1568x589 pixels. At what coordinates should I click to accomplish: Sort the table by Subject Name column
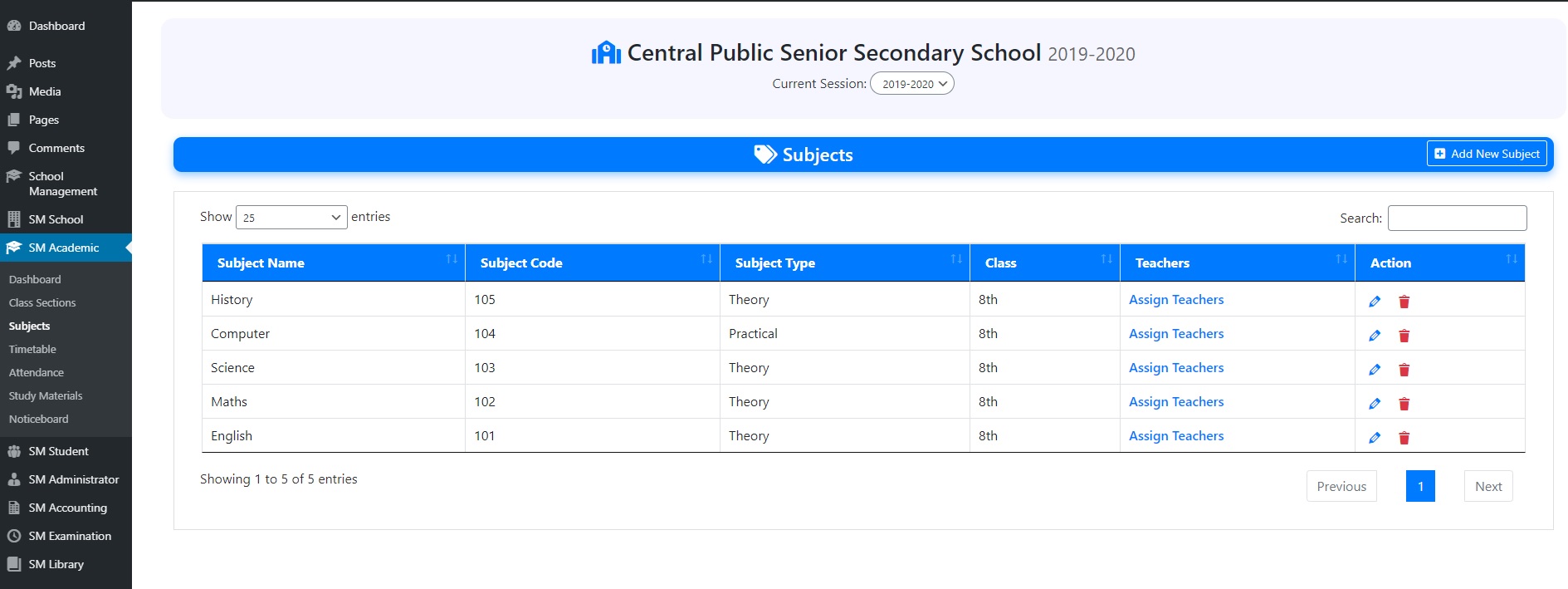(x=333, y=263)
